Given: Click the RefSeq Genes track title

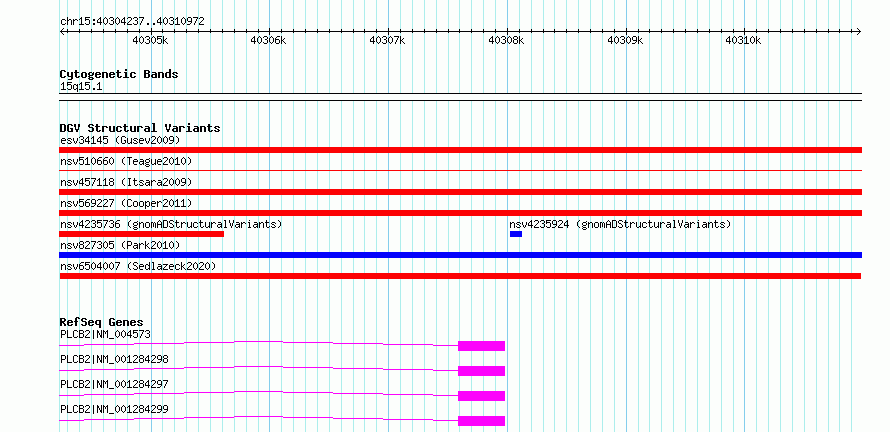Looking at the screenshot, I should [x=102, y=322].
